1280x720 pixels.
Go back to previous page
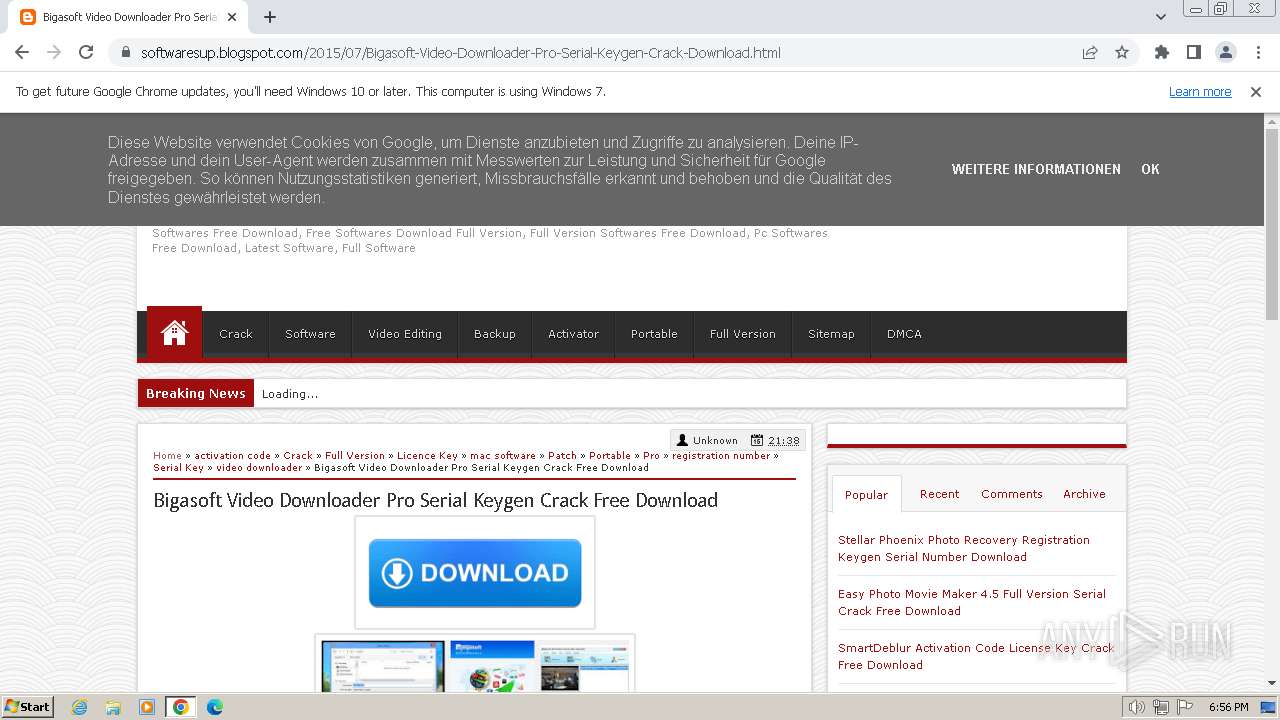[22, 53]
